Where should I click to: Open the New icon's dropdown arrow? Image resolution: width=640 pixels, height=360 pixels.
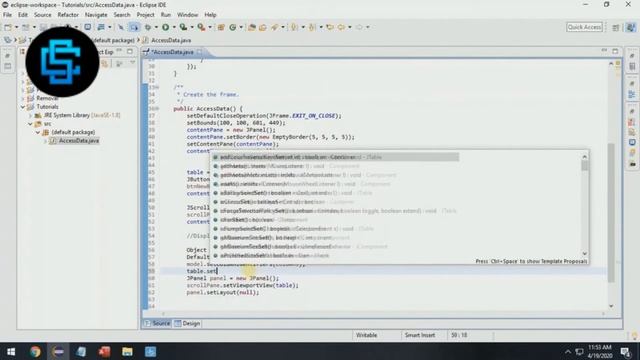click(x=16, y=27)
